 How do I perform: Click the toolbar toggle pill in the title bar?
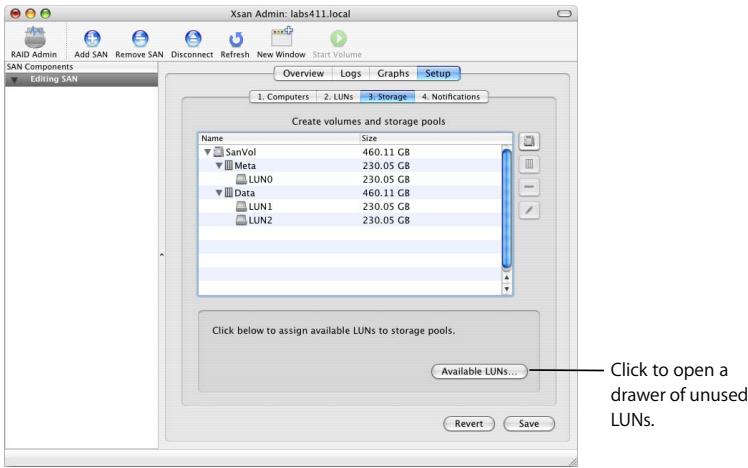[x=564, y=13]
